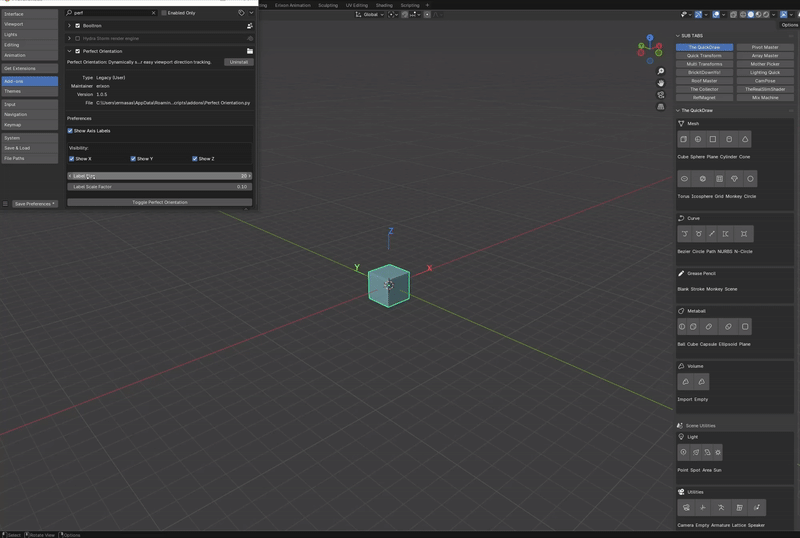Viewport: 800px width, 538px height.
Task: Disable the Perfect Orientation add-on checkbox
Action: [x=78, y=51]
